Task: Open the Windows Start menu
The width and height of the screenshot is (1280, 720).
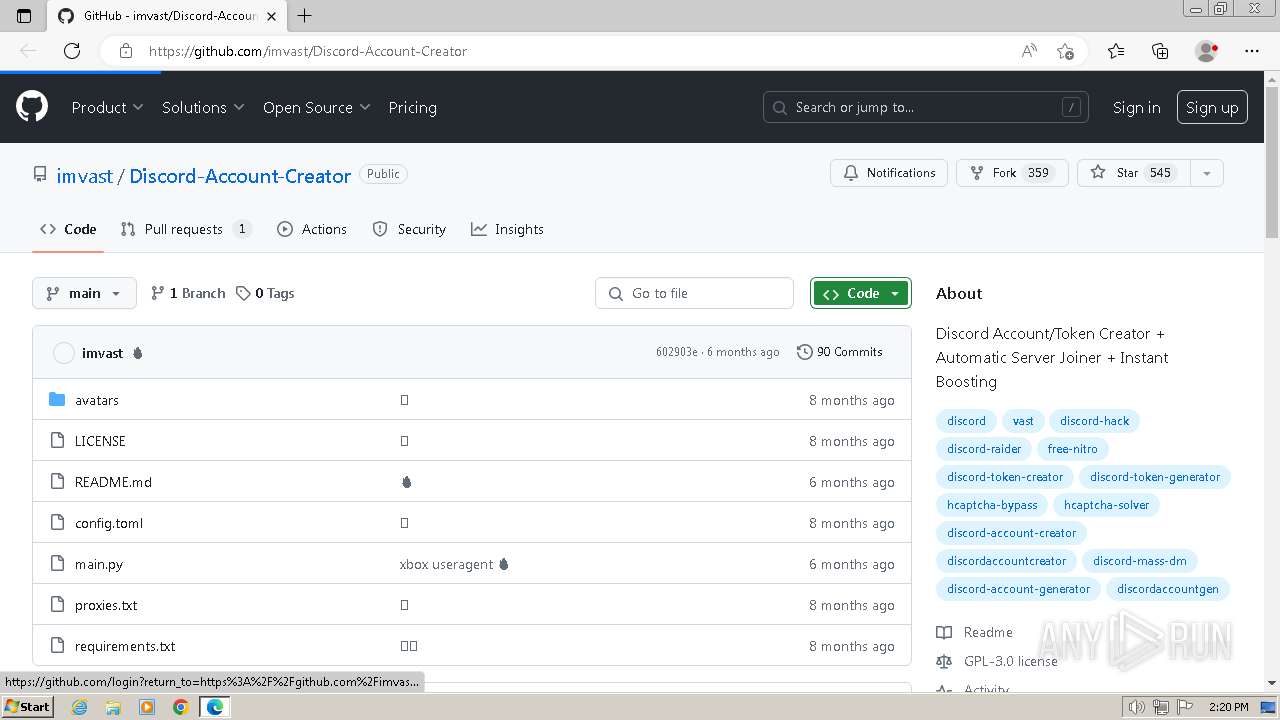Action: [27, 707]
